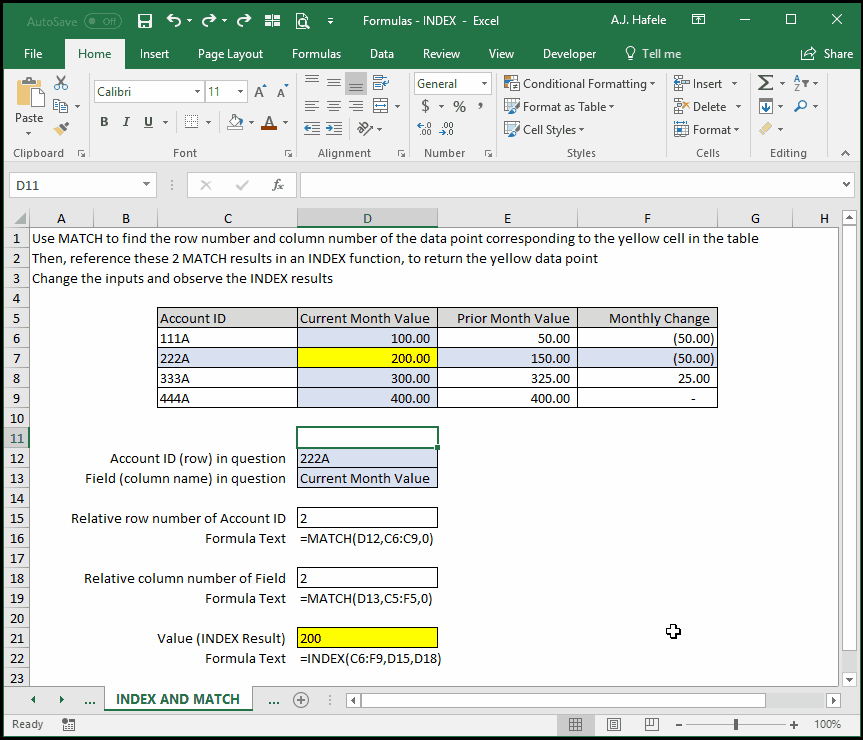Expand the Cell Styles menu
Screen dimensions: 863x740
(x=544, y=129)
